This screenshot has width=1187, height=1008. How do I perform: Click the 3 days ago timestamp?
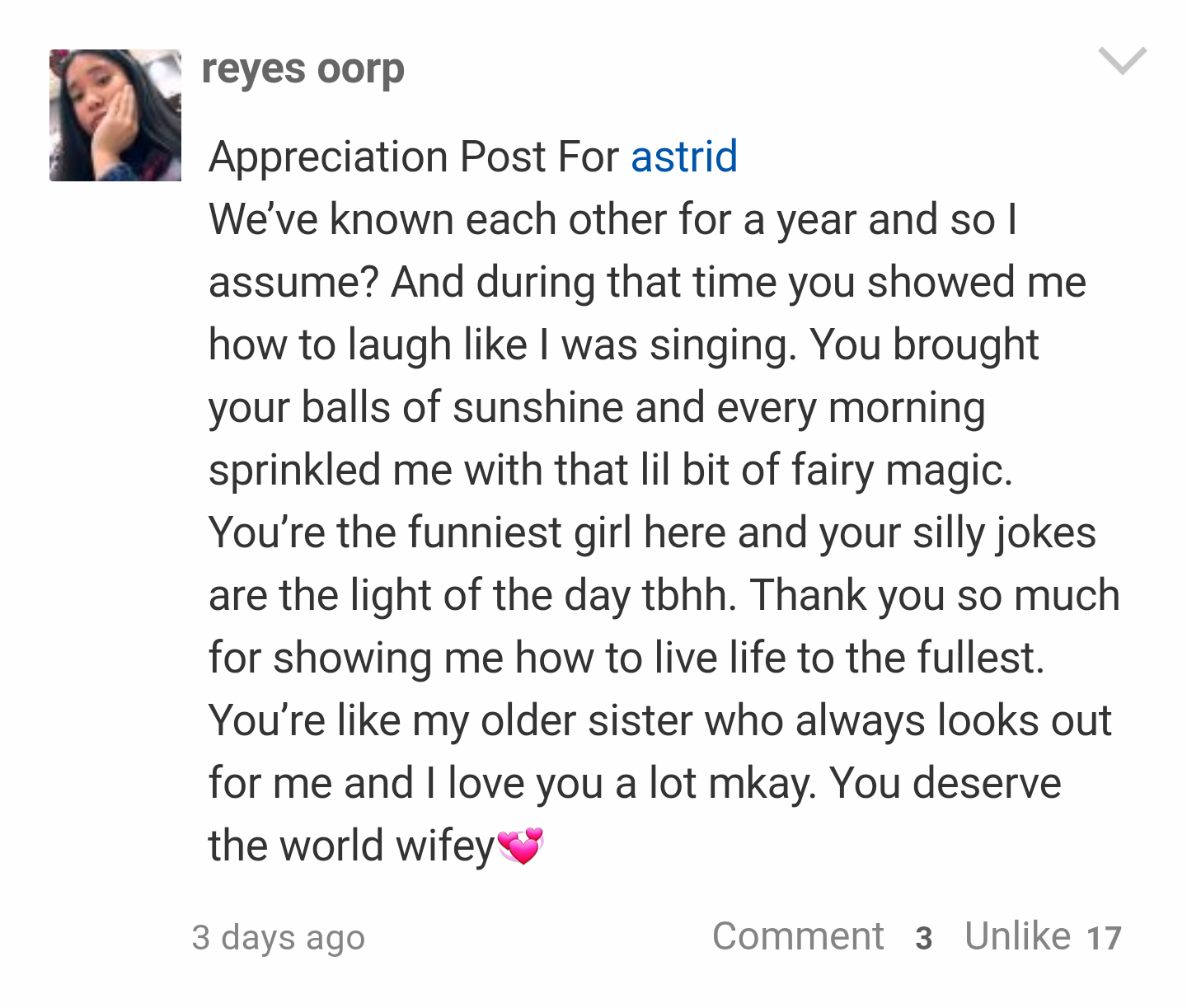278,938
